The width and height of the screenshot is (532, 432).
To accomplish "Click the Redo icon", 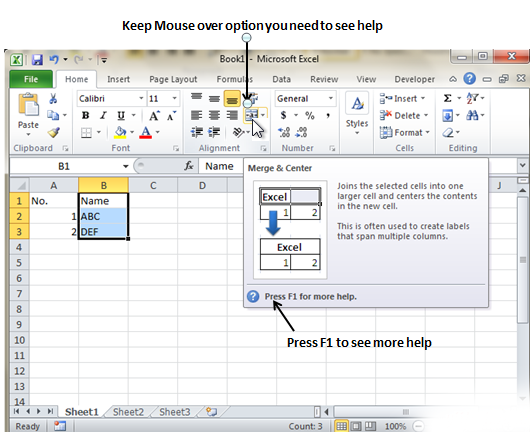I will pyautogui.click(x=79, y=60).
